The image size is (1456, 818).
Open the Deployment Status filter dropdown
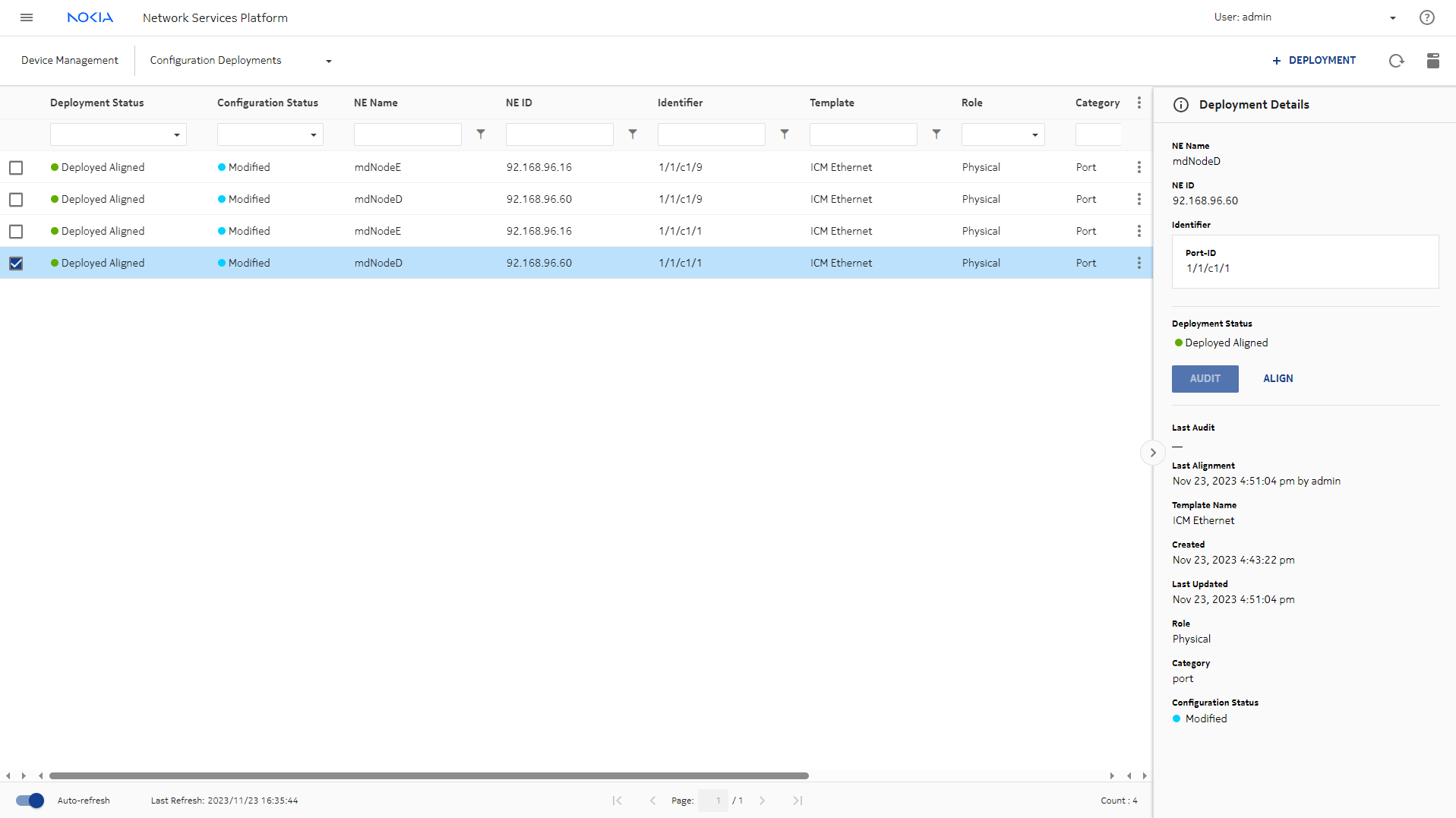point(118,134)
